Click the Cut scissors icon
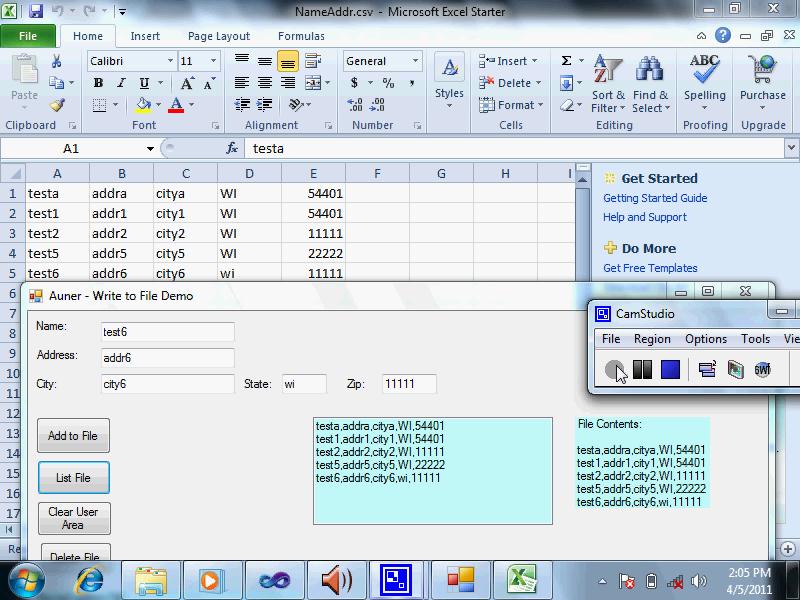The height and width of the screenshot is (600, 800). tap(57, 61)
